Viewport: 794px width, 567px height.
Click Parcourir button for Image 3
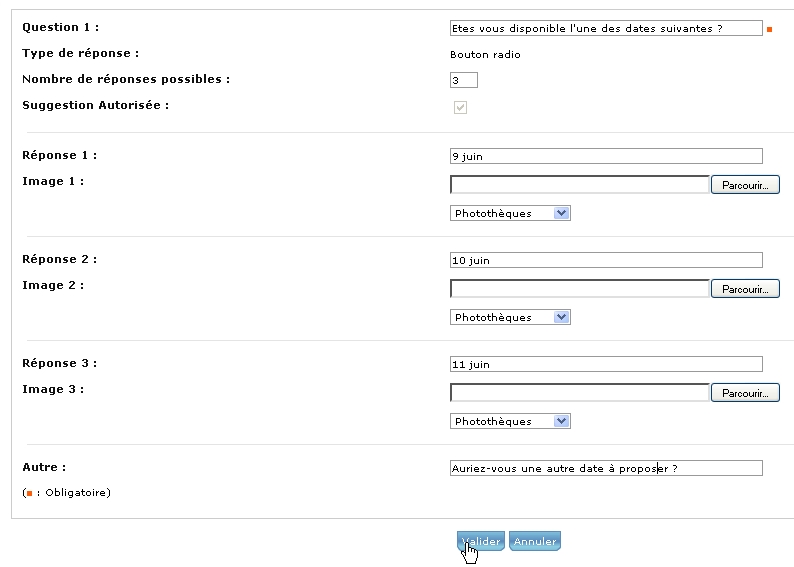click(x=745, y=393)
